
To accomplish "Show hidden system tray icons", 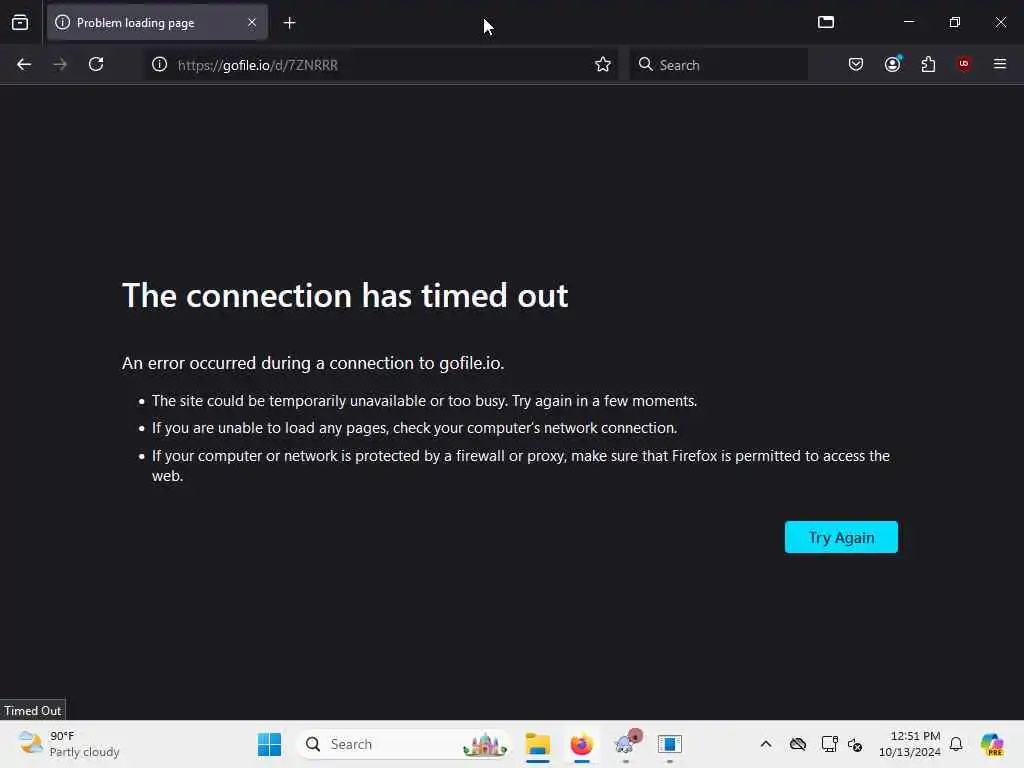I will pos(766,744).
